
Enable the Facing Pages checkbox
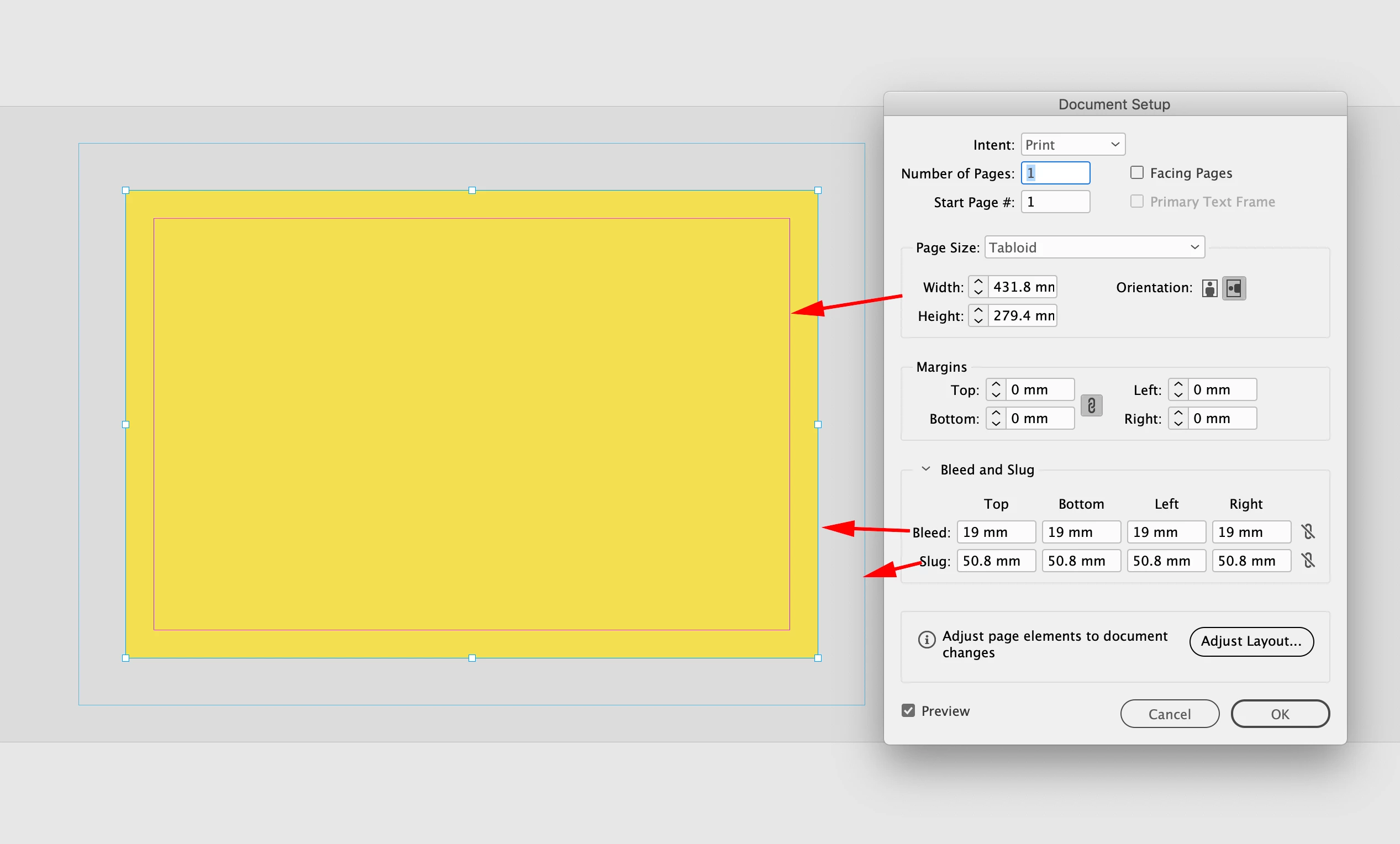click(1136, 173)
